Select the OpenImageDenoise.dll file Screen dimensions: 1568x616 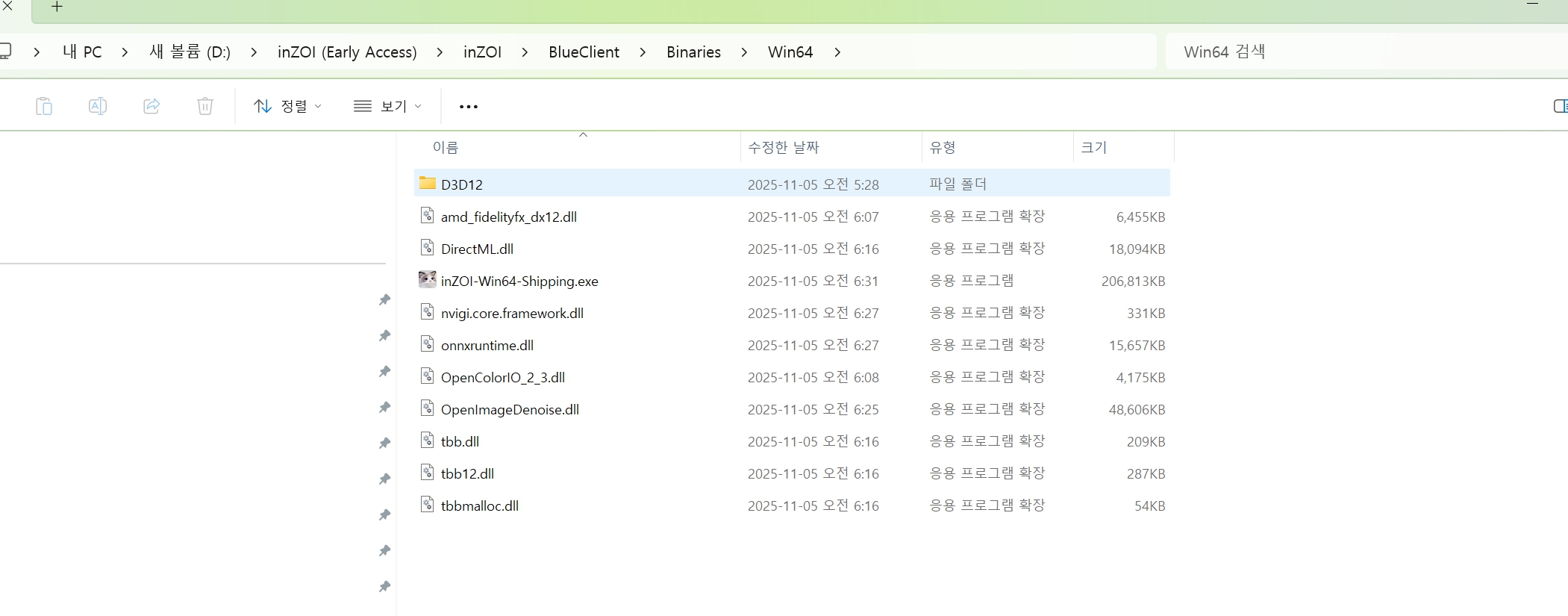[x=792, y=409]
